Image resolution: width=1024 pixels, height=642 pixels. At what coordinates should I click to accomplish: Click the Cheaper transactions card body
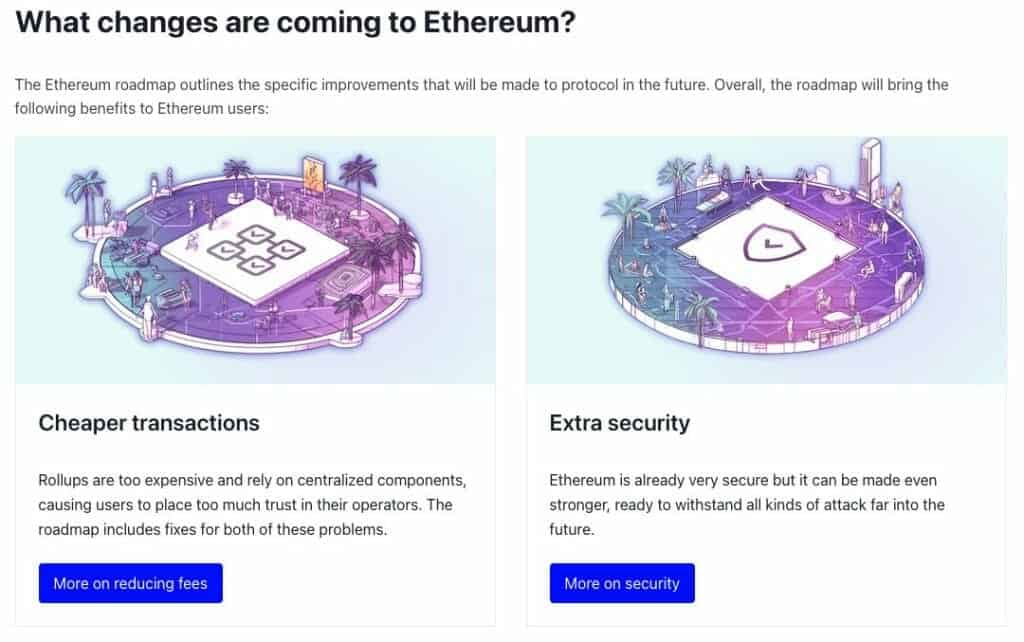coord(255,505)
